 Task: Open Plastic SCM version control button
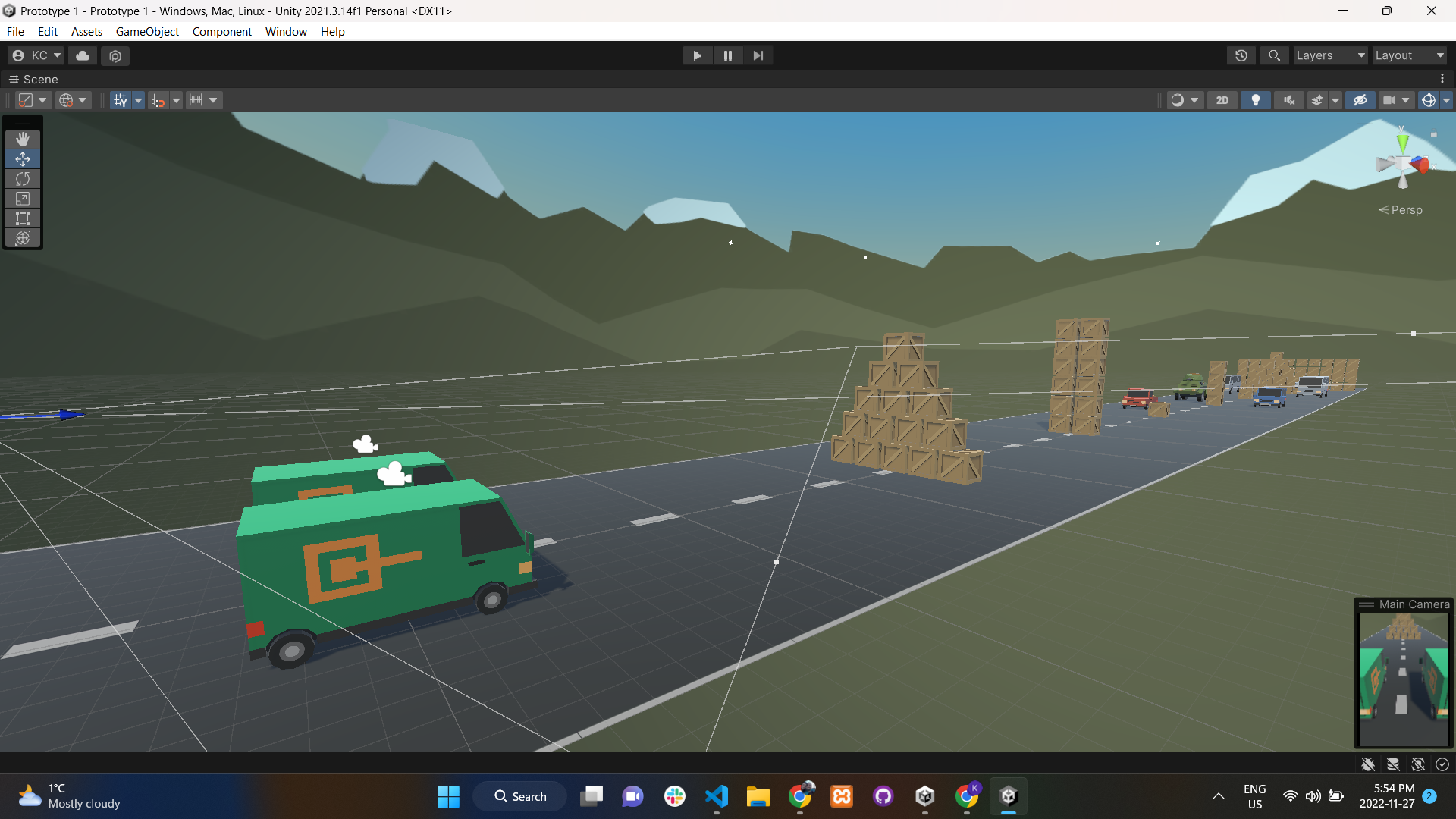point(115,55)
